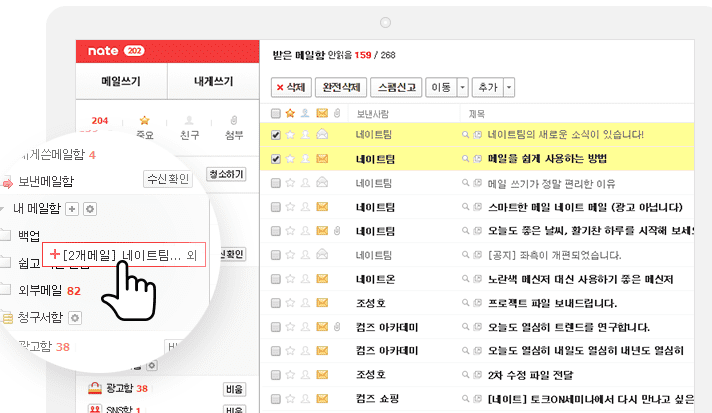Open 청구서함 settings gear icon
This screenshot has width=712, height=413.
(x=75, y=318)
